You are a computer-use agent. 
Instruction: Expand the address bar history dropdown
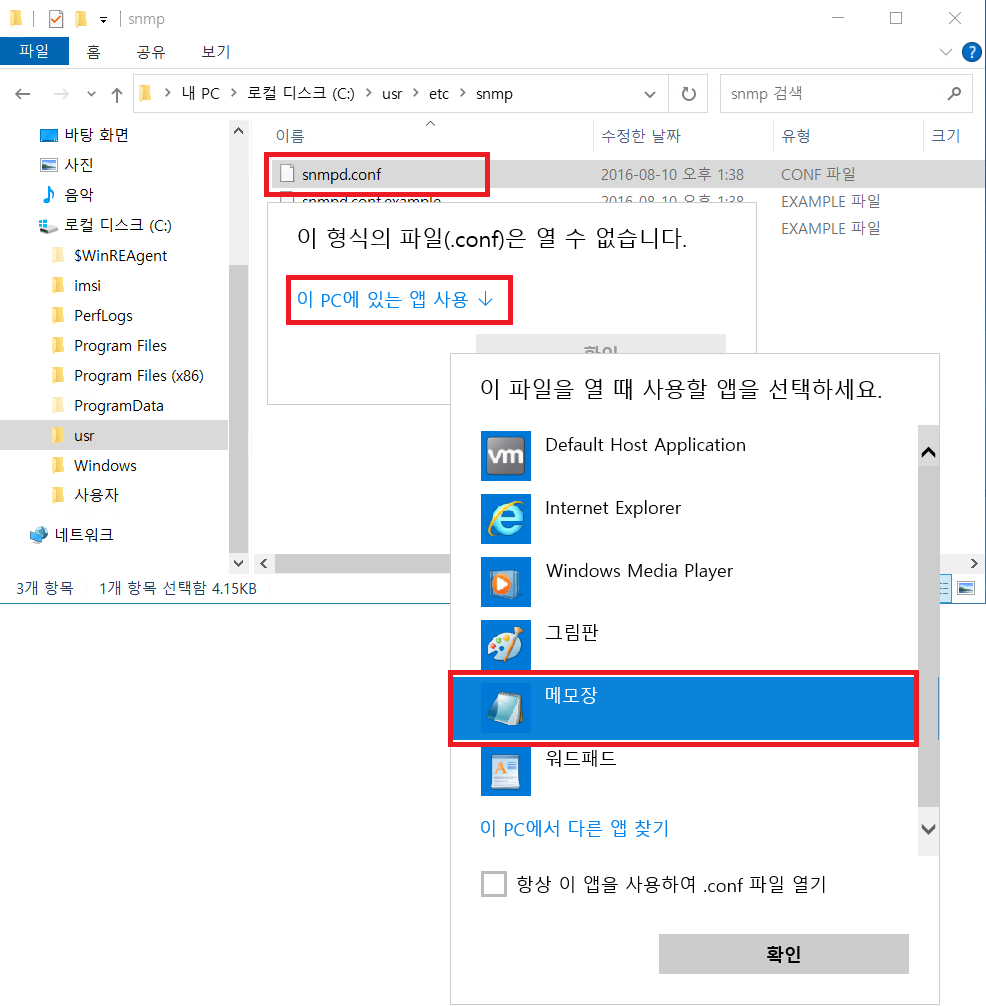(650, 94)
